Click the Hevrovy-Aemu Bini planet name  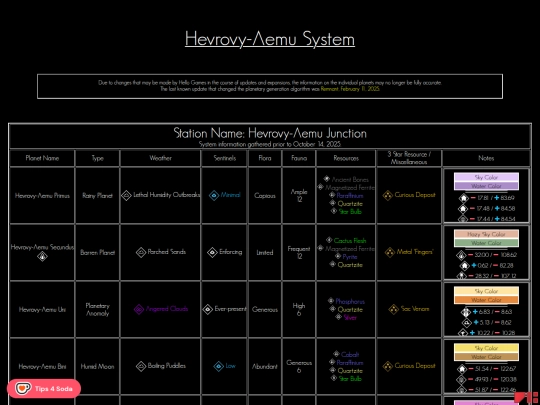pyautogui.click(x=42, y=366)
